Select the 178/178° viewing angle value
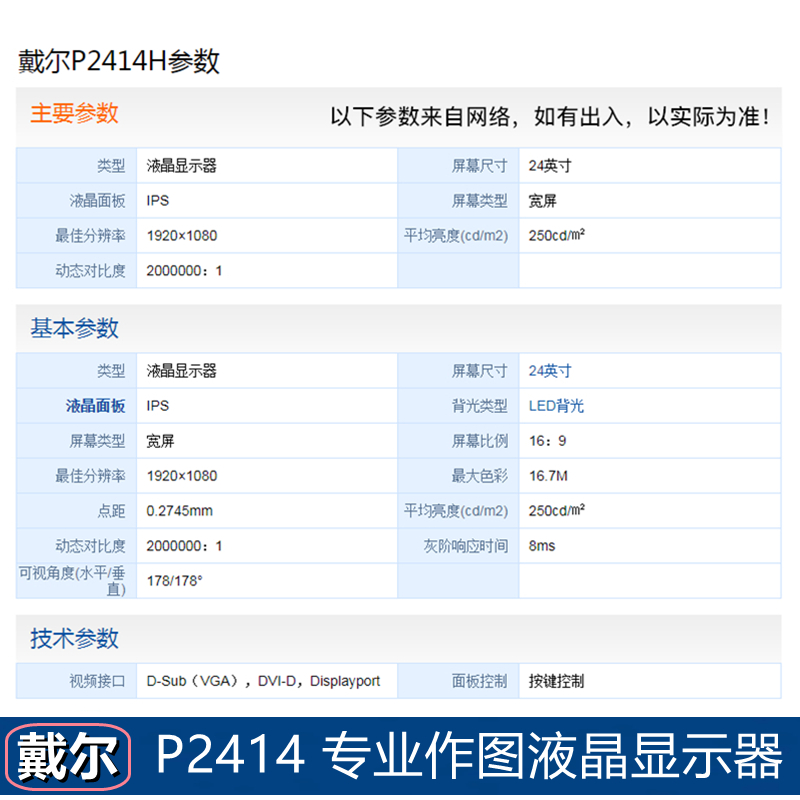The image size is (800, 800). click(x=174, y=581)
